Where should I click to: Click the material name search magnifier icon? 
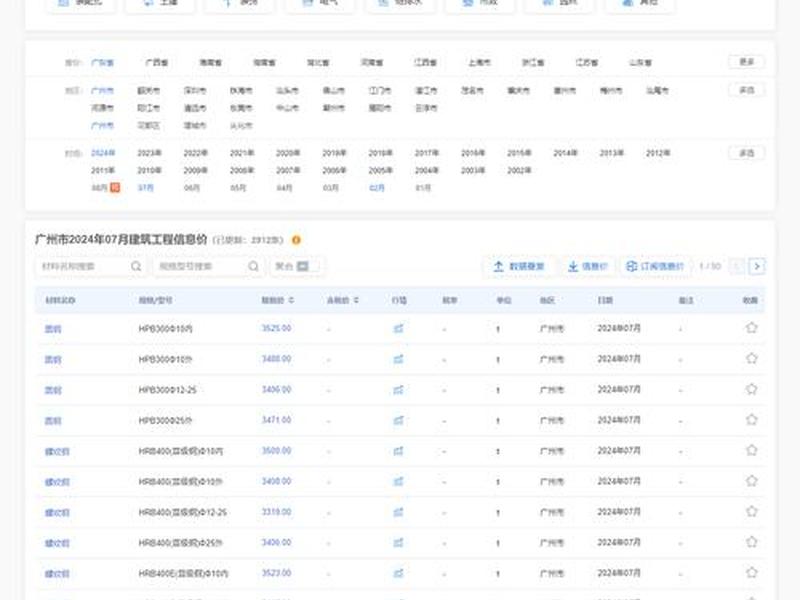[x=136, y=266]
